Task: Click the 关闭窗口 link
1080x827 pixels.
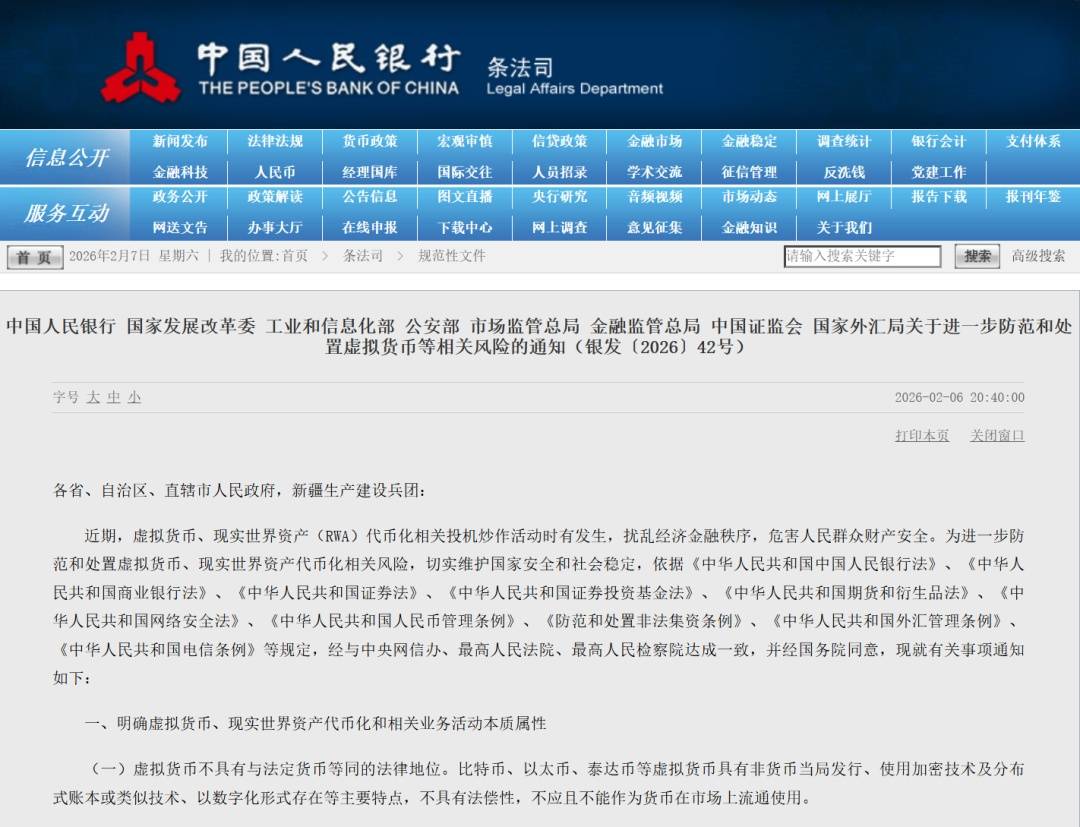Action: pyautogui.click(x=997, y=436)
